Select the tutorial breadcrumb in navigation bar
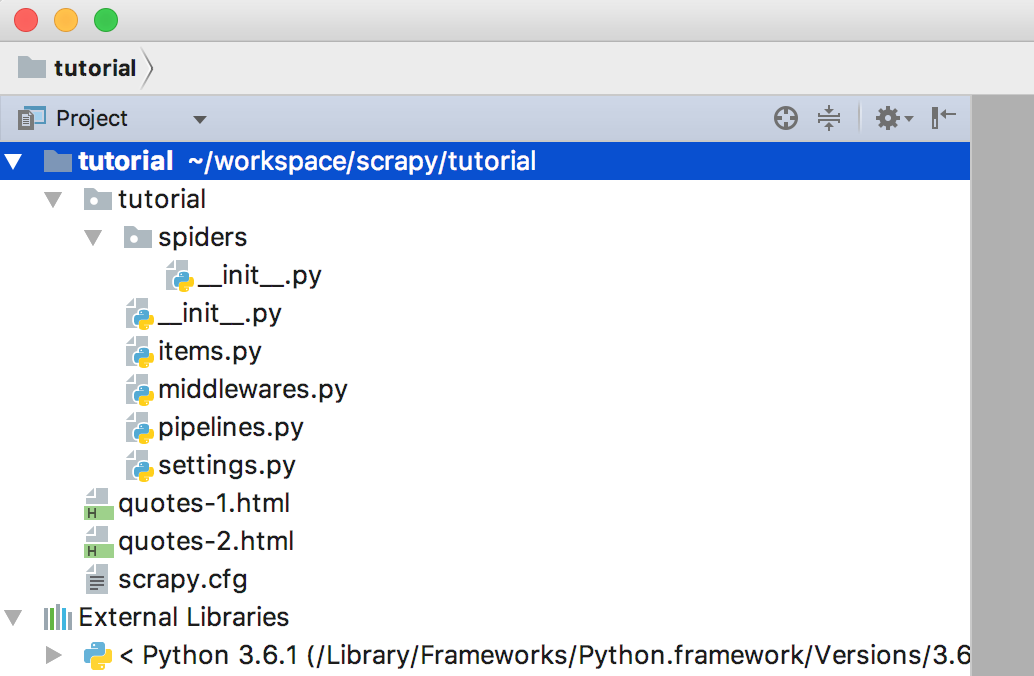Viewport: 1034px width, 676px height. [94, 68]
